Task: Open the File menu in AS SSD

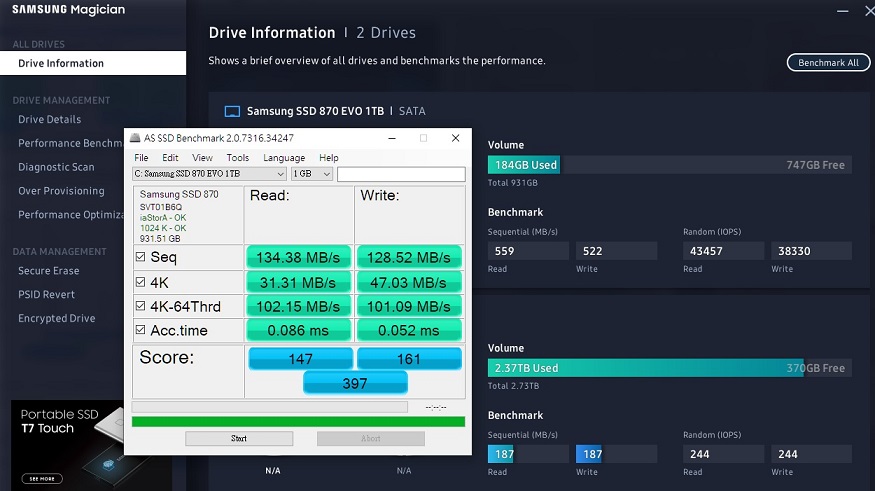Action: point(141,158)
